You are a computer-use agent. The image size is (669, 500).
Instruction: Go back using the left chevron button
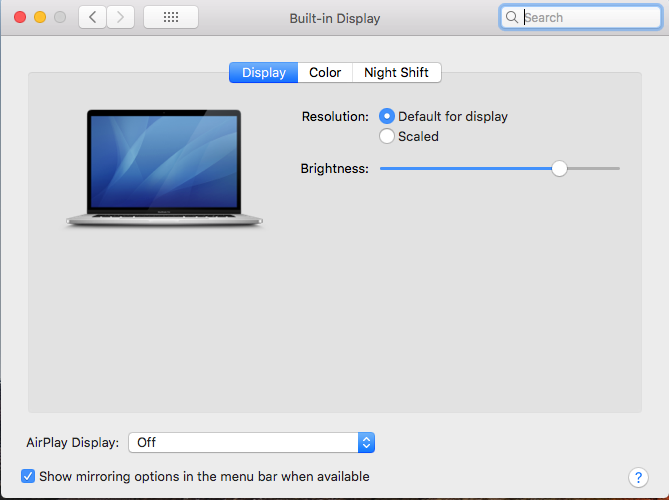coord(92,17)
